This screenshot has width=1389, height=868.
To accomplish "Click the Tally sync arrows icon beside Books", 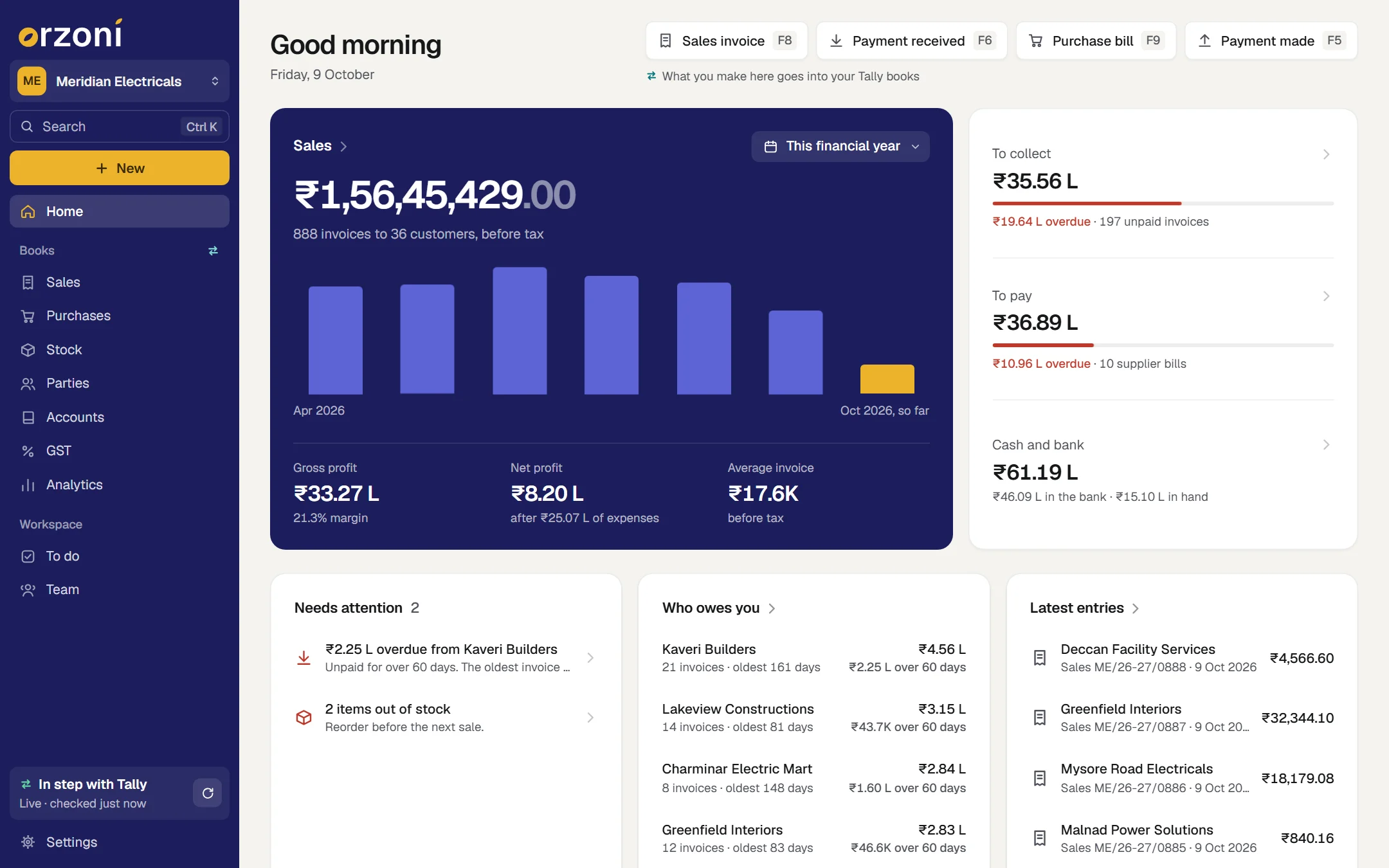I will pyautogui.click(x=213, y=251).
